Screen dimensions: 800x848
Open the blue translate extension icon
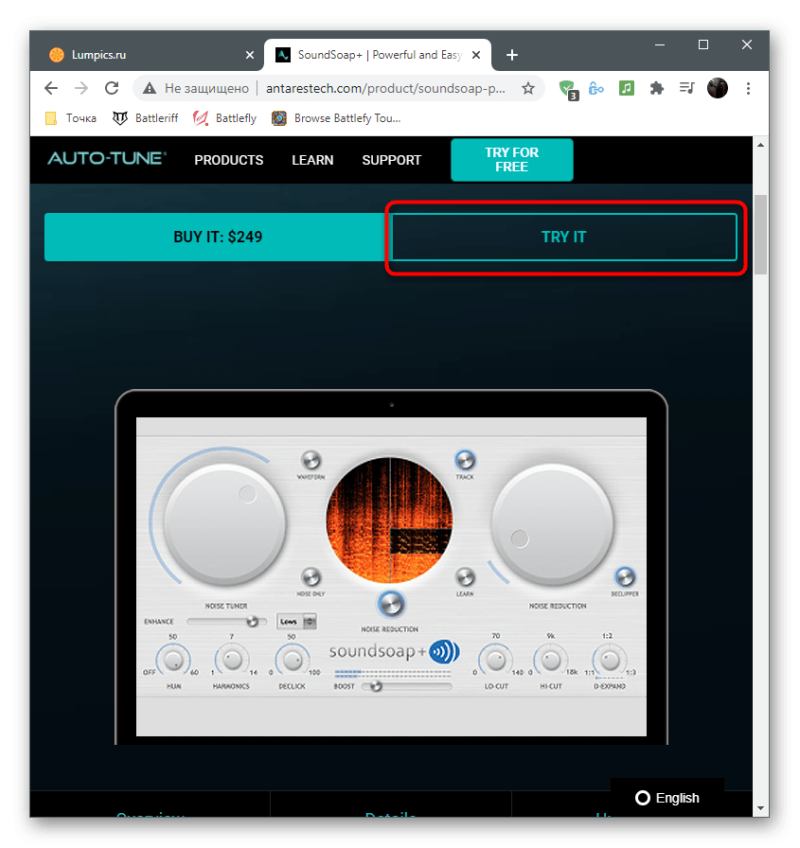tap(596, 88)
